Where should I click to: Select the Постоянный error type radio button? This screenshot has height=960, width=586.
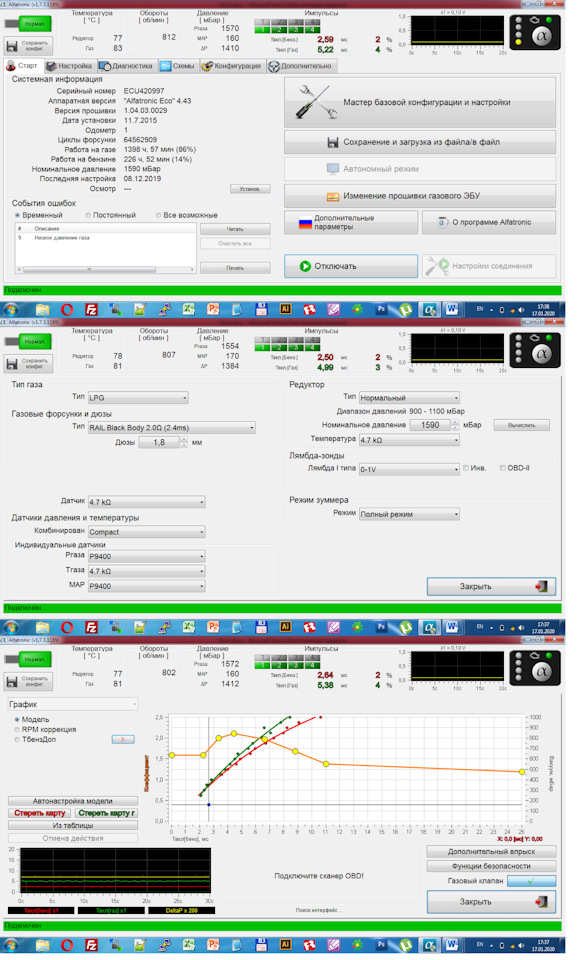point(88,216)
